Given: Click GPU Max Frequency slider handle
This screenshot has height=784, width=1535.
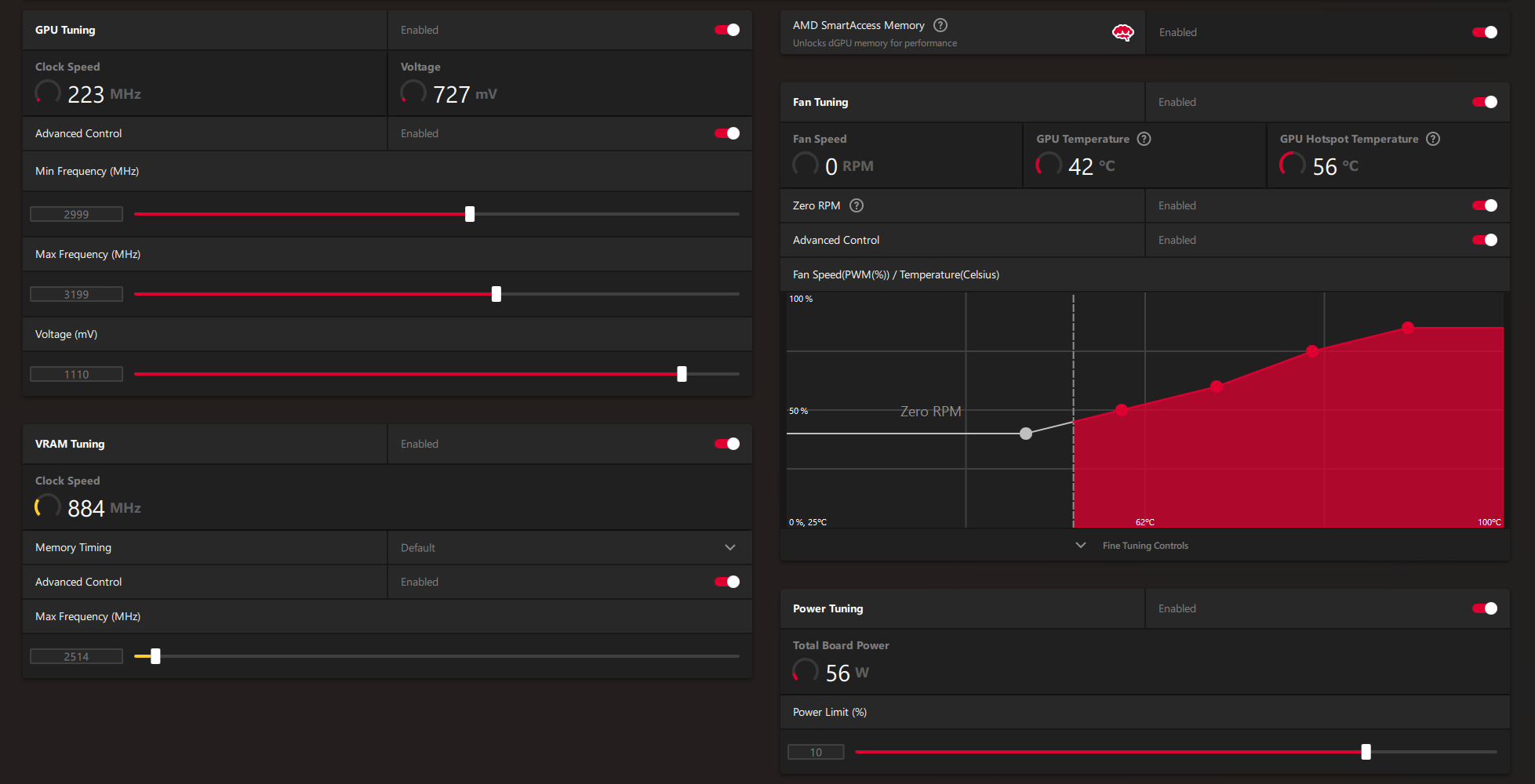Looking at the screenshot, I should [497, 294].
